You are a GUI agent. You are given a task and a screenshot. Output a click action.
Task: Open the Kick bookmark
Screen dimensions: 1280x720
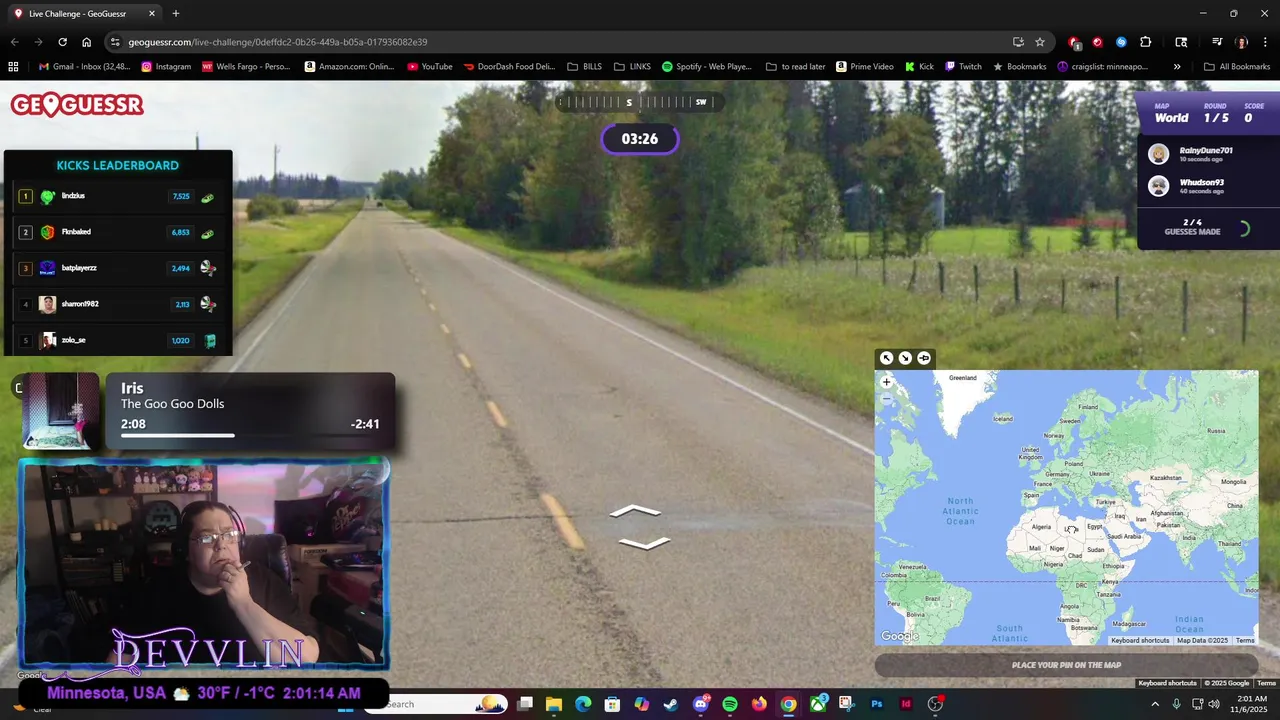920,67
